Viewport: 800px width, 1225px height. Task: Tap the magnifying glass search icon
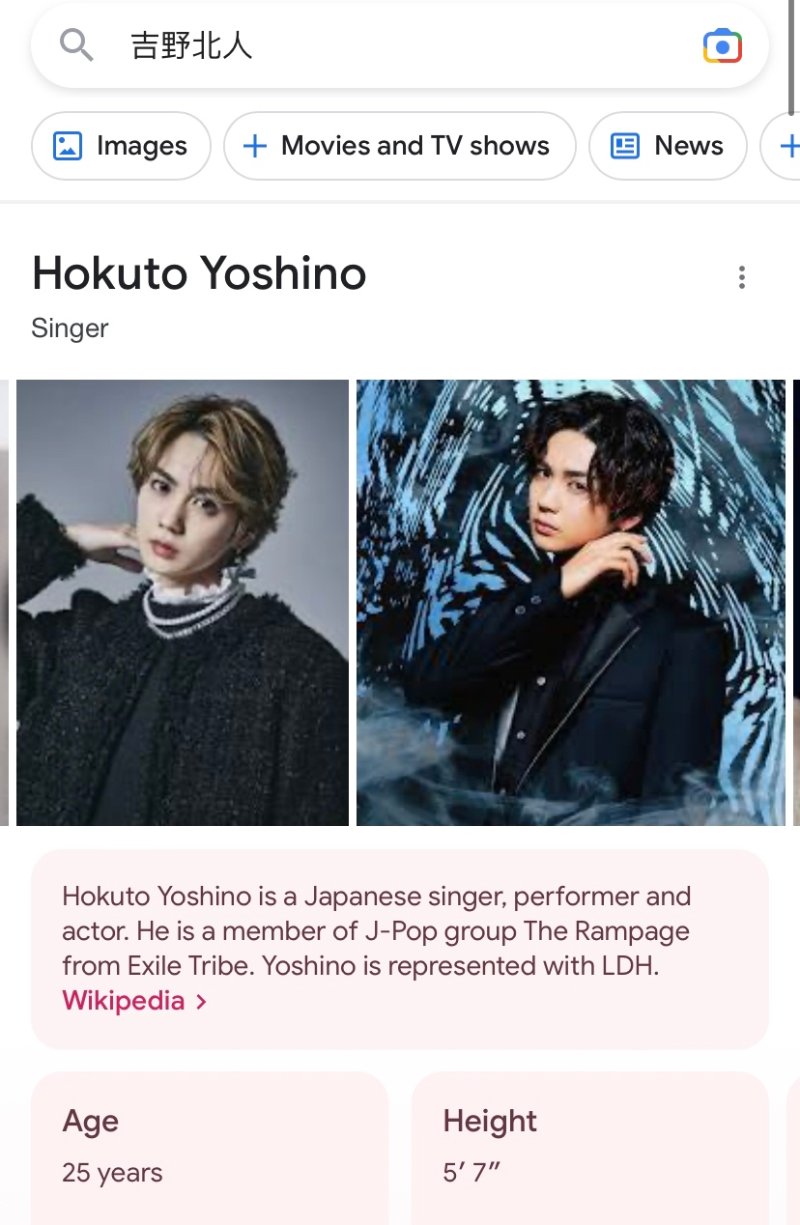tap(76, 45)
